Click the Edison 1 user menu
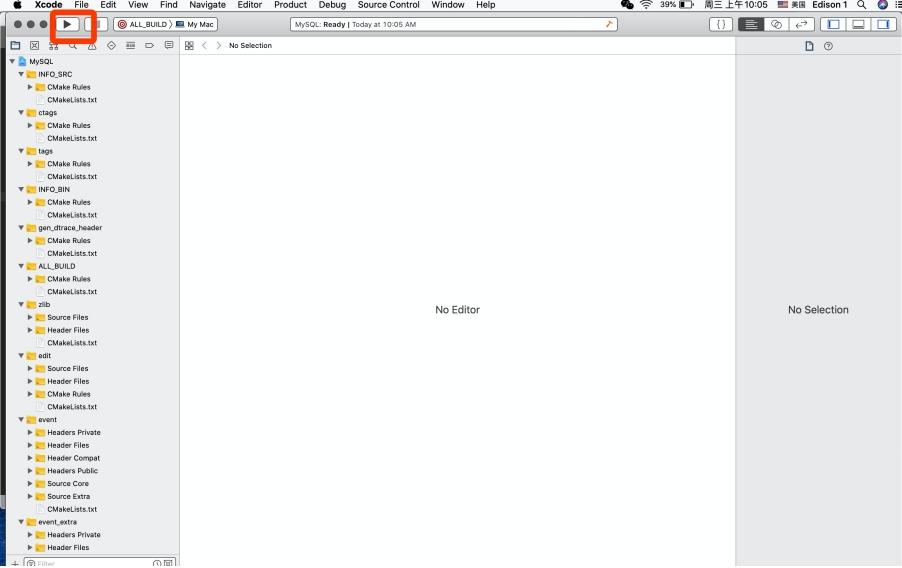 (830, 5)
